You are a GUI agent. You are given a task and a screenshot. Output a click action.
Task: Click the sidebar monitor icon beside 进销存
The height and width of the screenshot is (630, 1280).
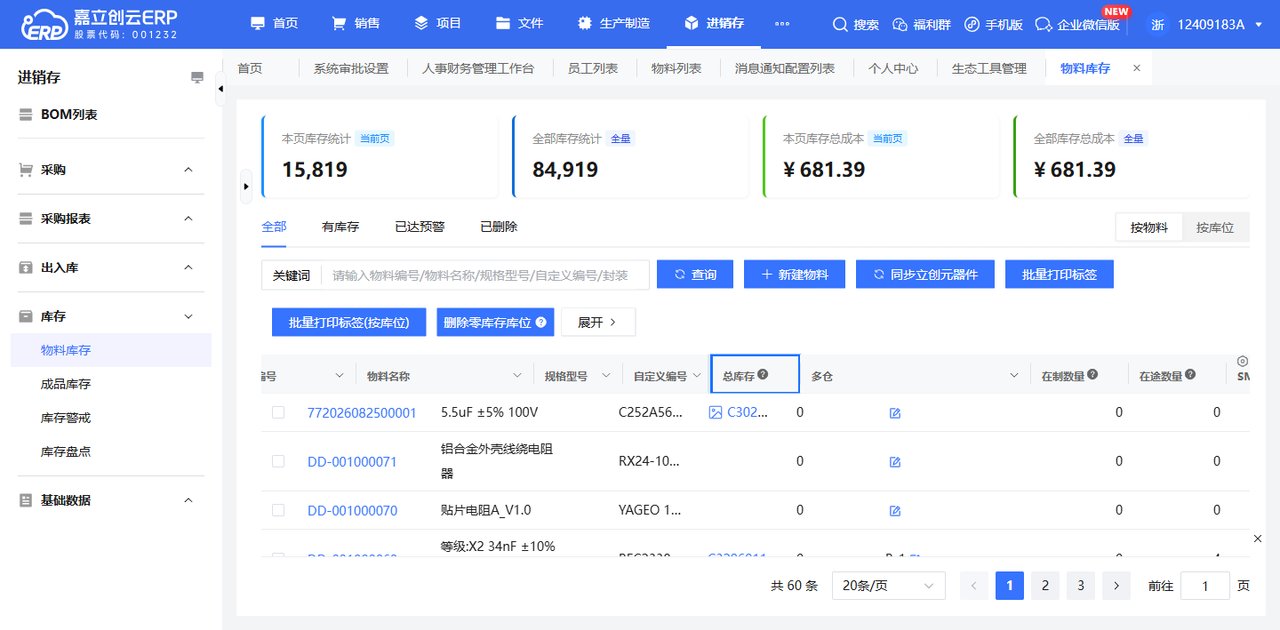197,78
